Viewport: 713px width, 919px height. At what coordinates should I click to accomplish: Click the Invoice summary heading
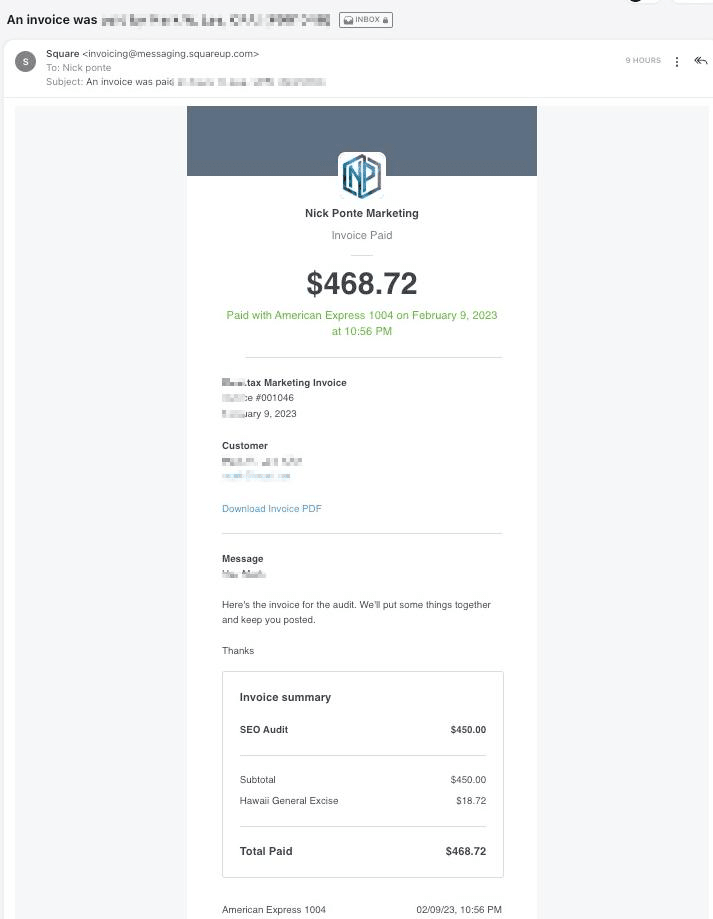pos(285,697)
